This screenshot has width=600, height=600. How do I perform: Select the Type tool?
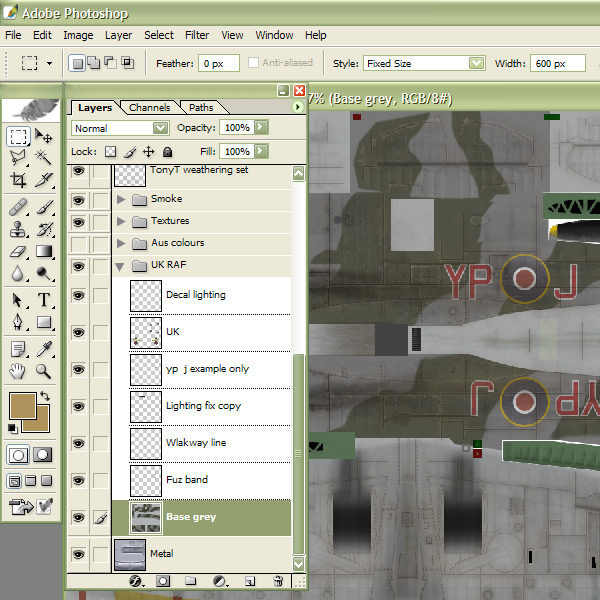[x=43, y=300]
